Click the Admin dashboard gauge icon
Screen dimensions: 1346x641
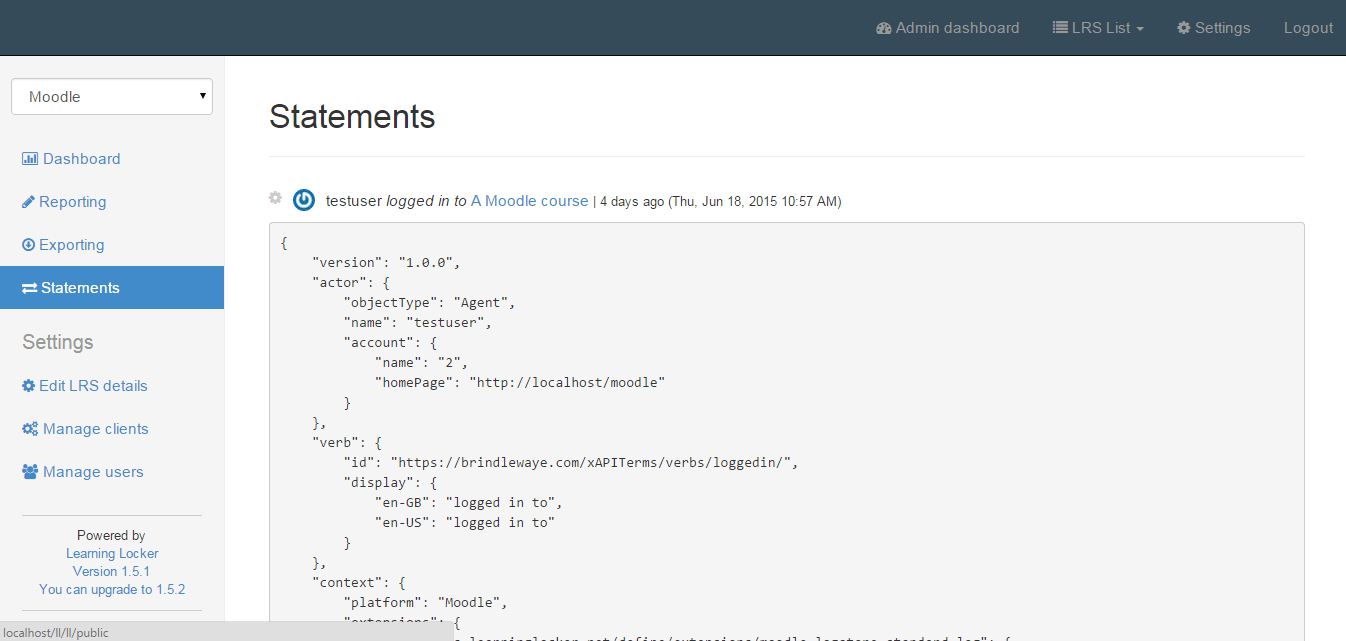click(x=883, y=28)
